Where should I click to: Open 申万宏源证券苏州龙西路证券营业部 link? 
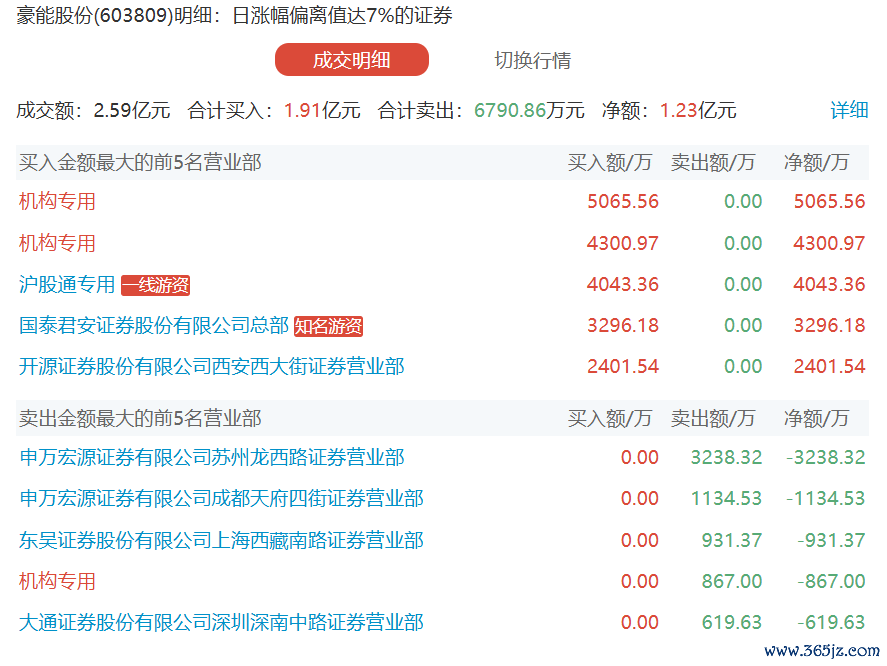tap(212, 457)
